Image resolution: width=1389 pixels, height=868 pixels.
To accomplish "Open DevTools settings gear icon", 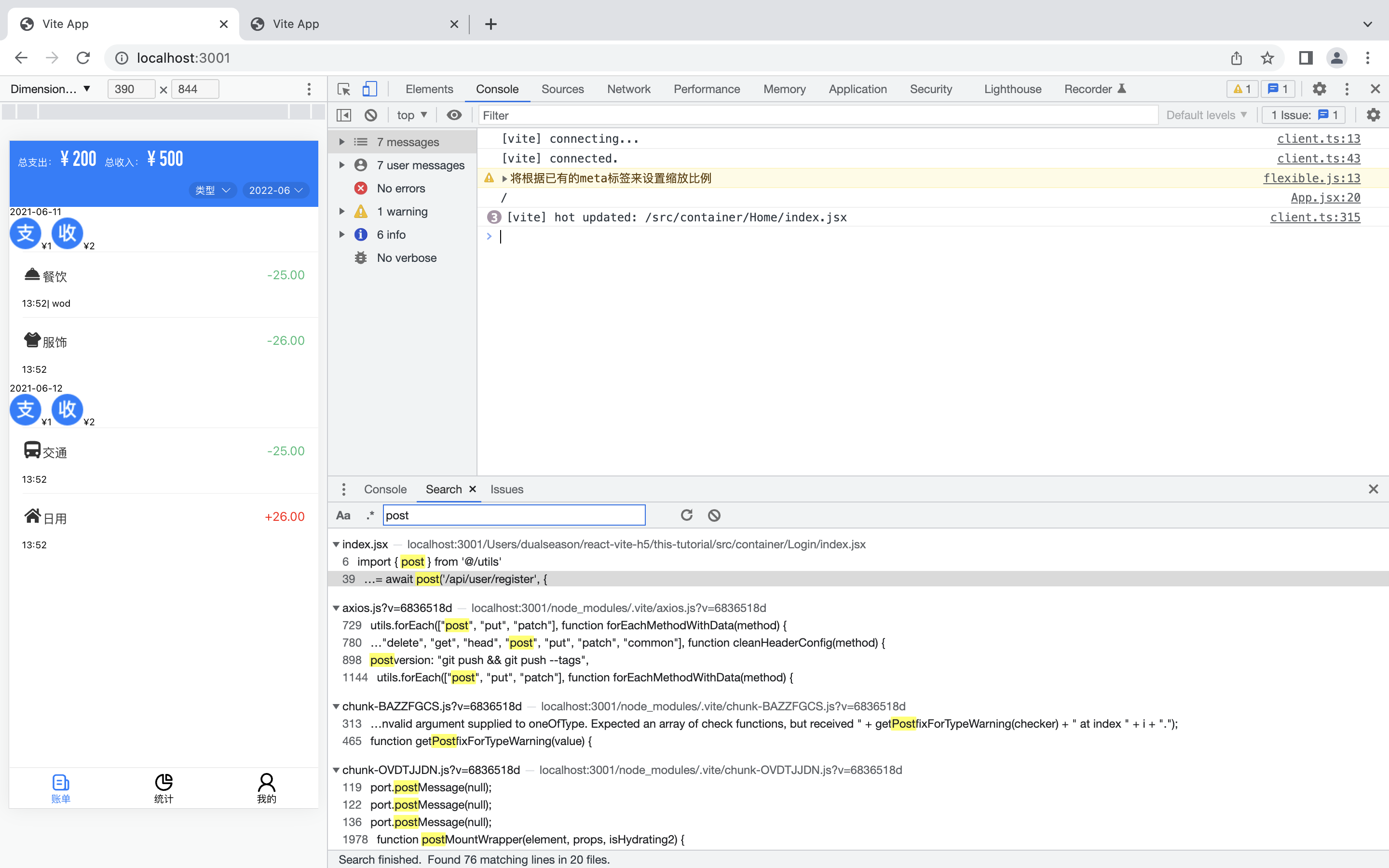I will pyautogui.click(x=1319, y=89).
